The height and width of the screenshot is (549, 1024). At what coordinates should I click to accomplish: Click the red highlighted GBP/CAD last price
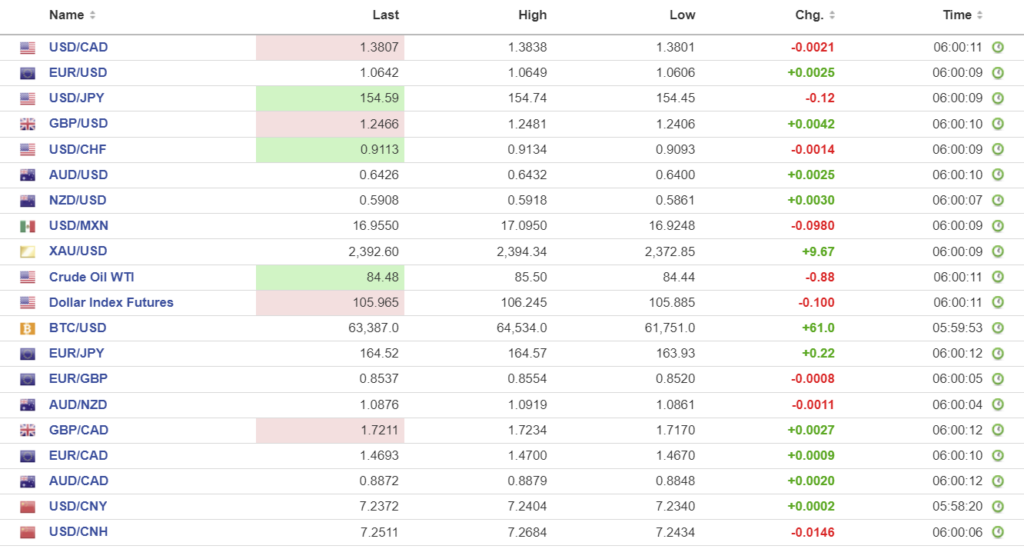[x=379, y=430]
